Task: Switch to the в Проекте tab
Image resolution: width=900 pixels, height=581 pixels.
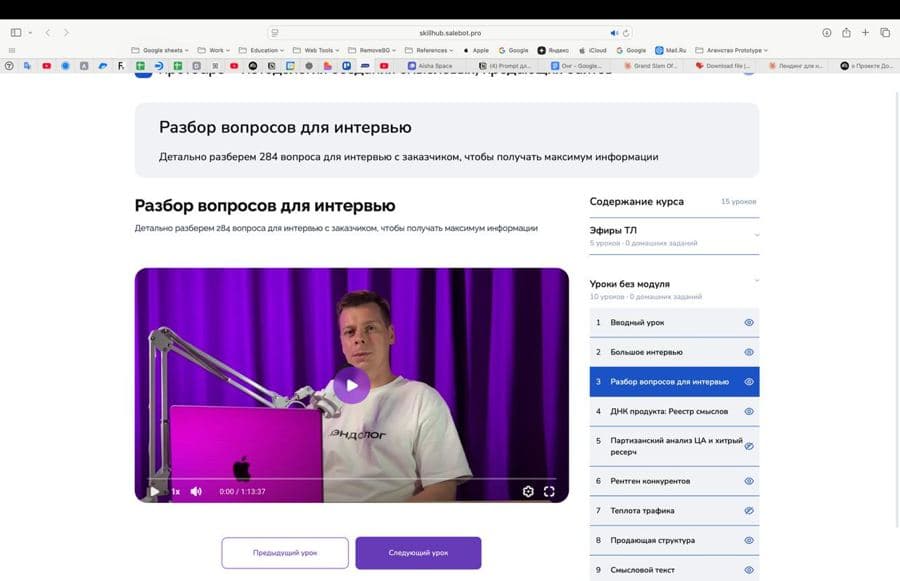Action: coord(867,66)
